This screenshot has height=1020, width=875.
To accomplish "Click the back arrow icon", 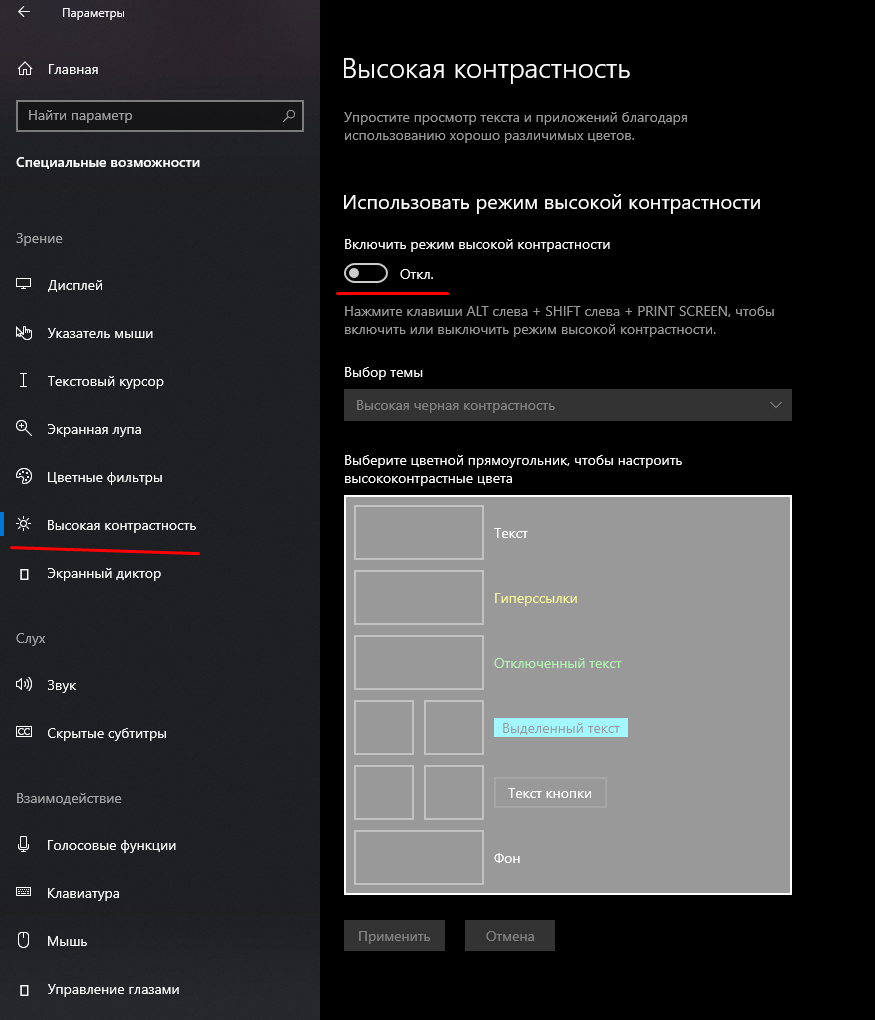I will click(x=24, y=13).
